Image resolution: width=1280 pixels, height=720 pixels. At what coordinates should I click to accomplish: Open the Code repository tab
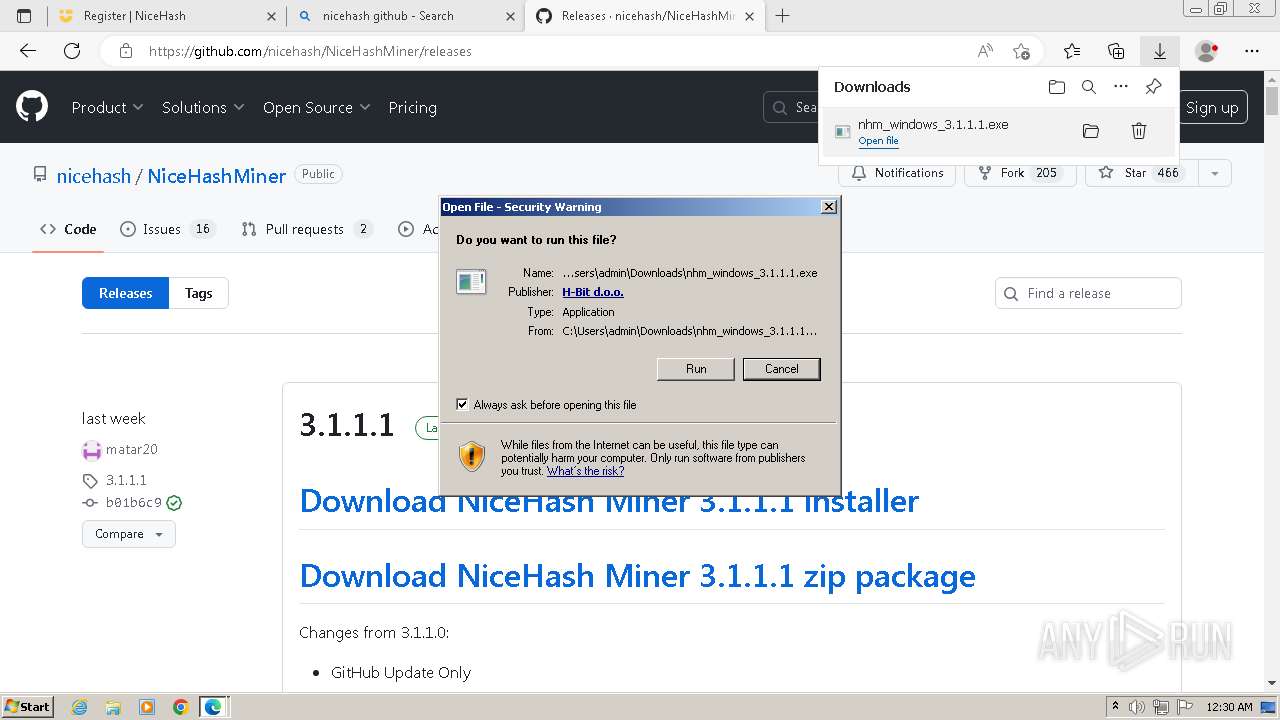(68, 229)
